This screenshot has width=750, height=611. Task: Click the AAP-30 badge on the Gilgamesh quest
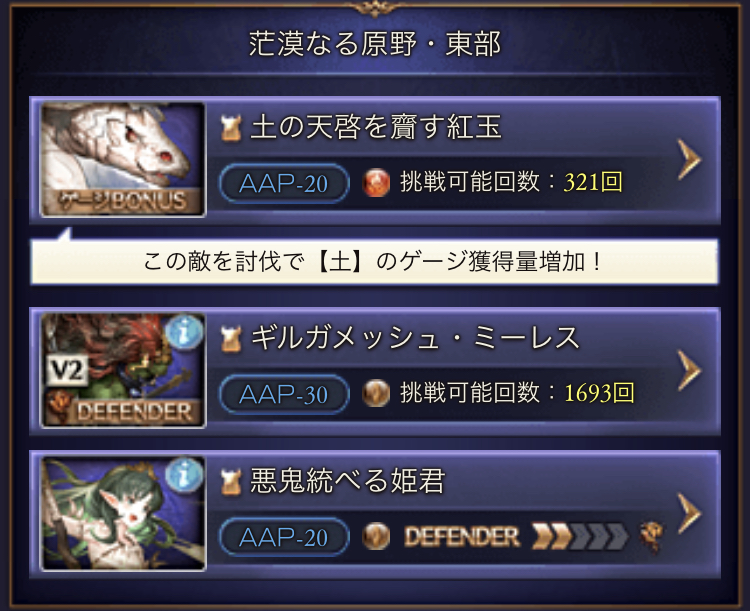pos(284,394)
